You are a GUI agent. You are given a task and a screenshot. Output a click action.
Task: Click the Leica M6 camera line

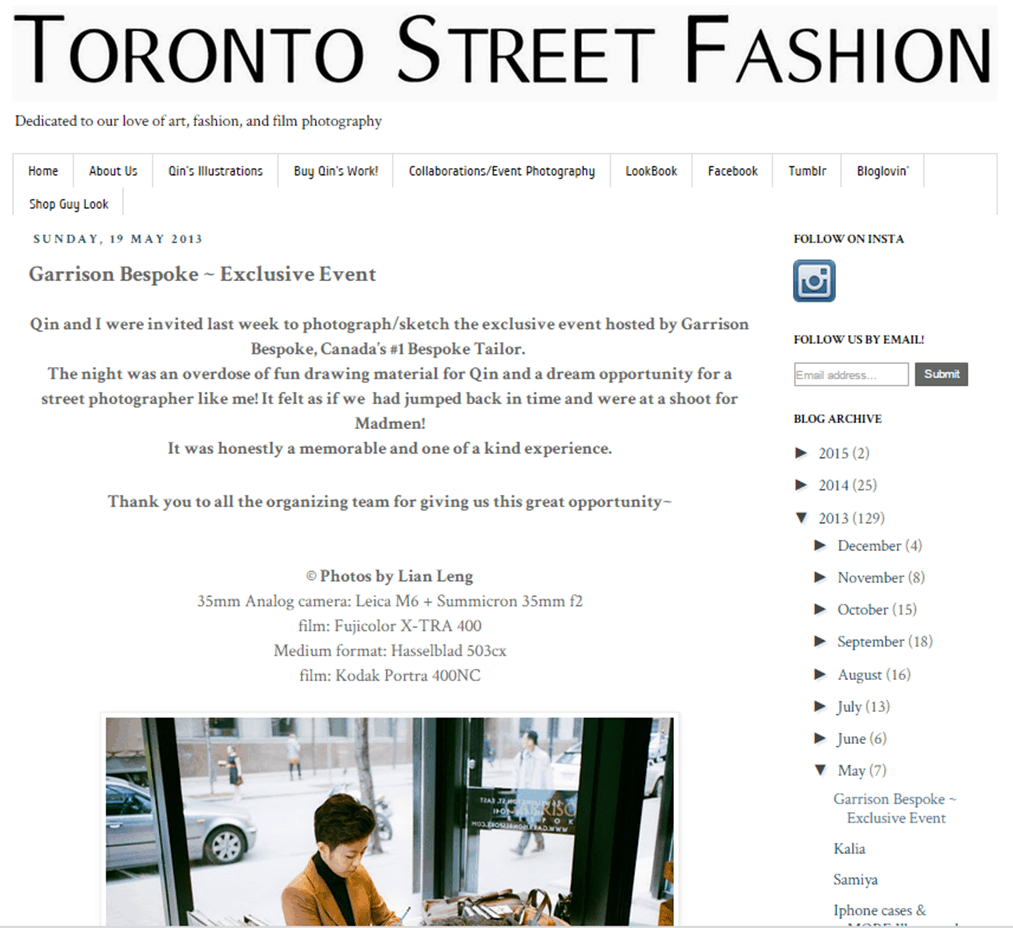390,601
